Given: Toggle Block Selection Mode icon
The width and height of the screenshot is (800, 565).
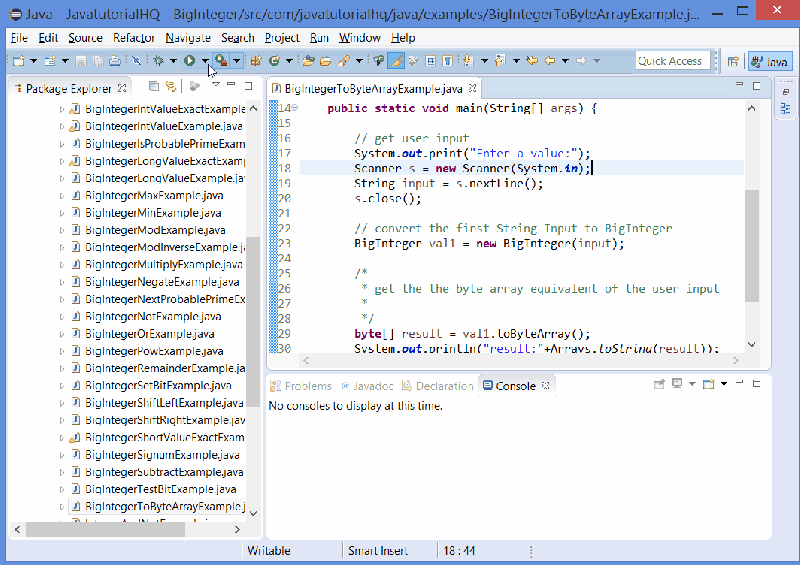Looking at the screenshot, I should click(x=431, y=61).
